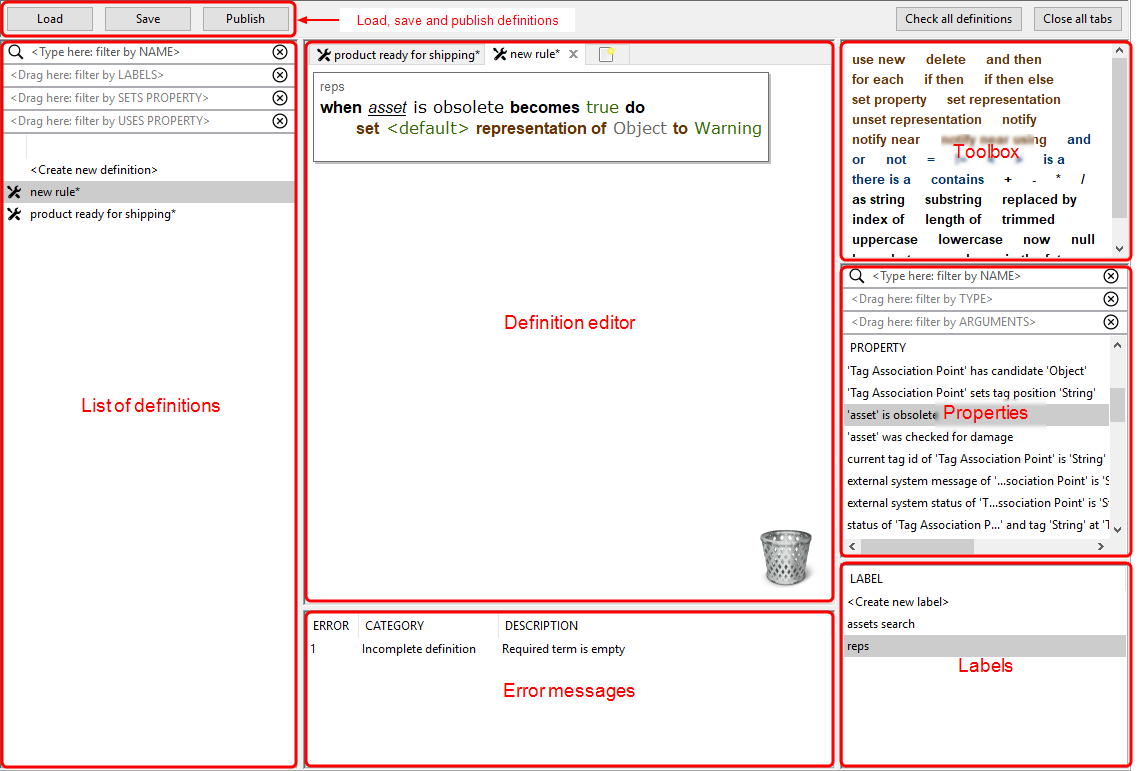This screenshot has width=1144, height=771.
Task: Clear the filter by TYPE field
Action: pyautogui.click(x=1110, y=299)
